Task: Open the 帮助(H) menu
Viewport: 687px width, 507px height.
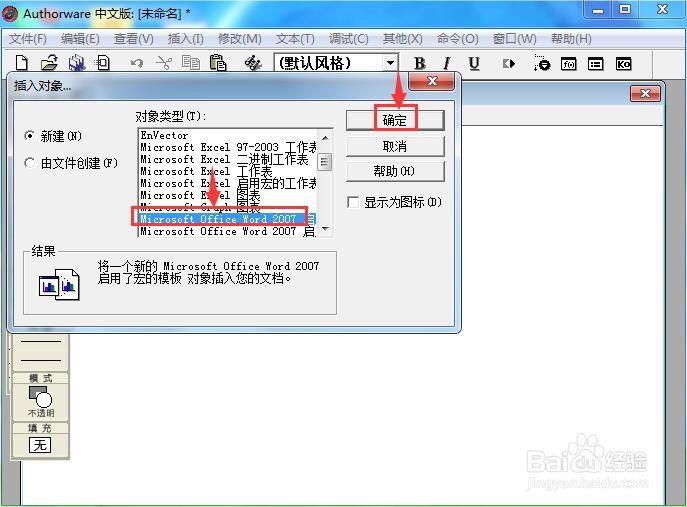Action: coord(571,39)
